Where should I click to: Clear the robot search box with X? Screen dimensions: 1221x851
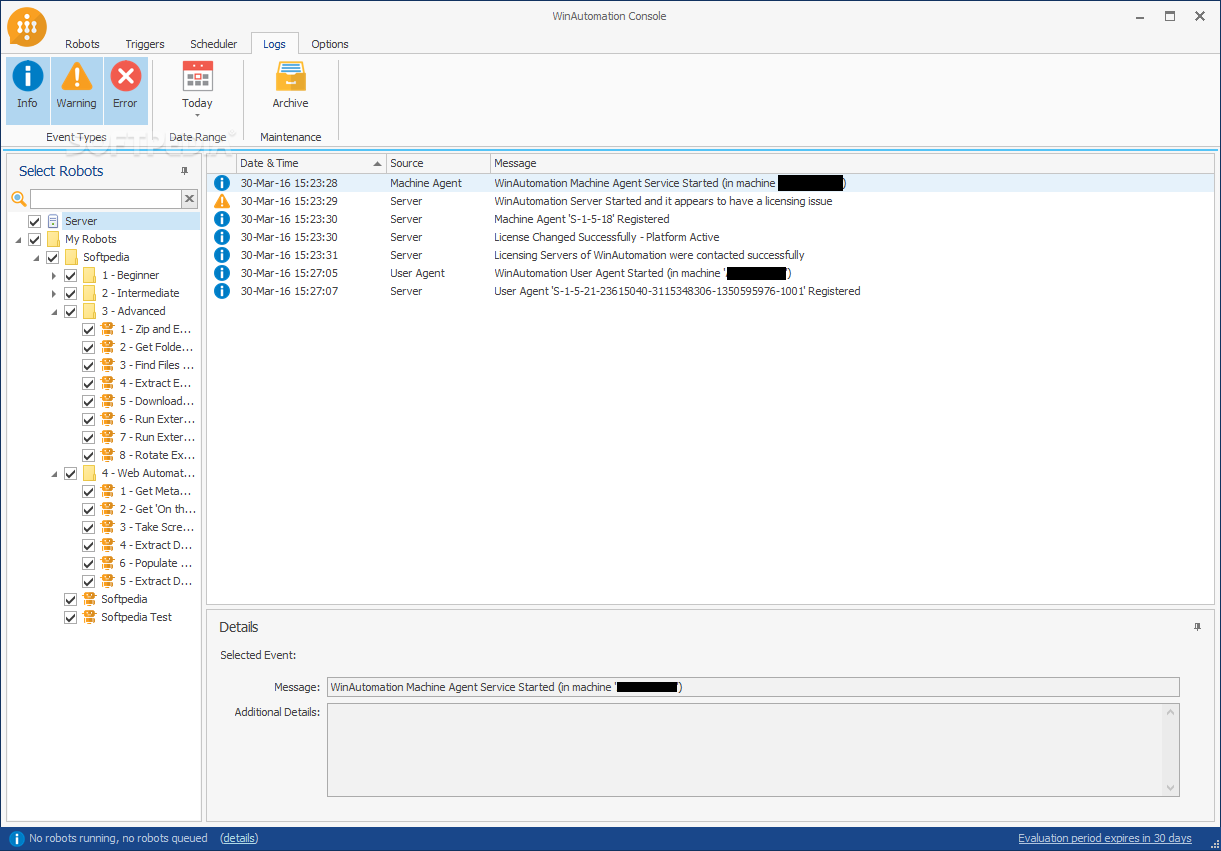pyautogui.click(x=190, y=199)
